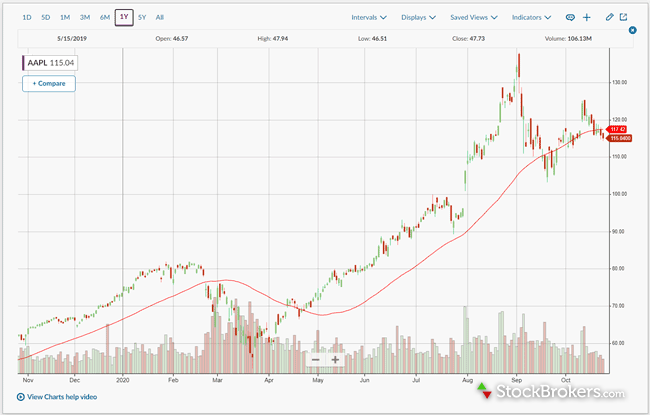Viewport: 650px width, 415px height.
Task: Switch to 3M time range
Action: (85, 17)
